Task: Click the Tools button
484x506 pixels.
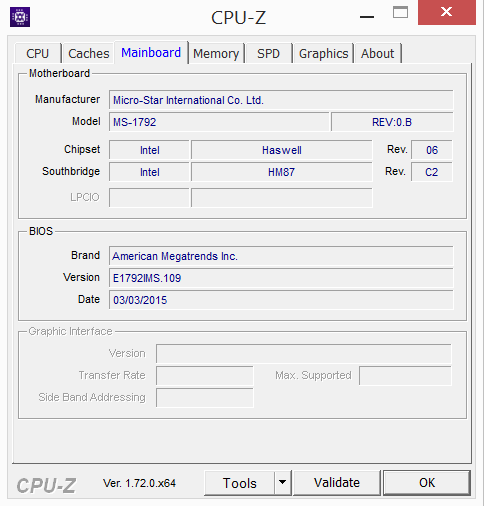Action: pos(240,483)
